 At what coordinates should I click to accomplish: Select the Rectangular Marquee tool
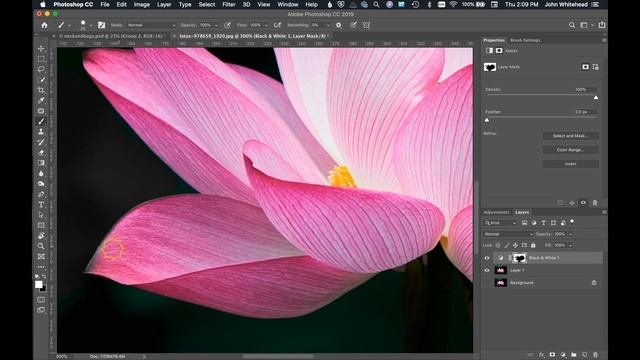coord(41,59)
